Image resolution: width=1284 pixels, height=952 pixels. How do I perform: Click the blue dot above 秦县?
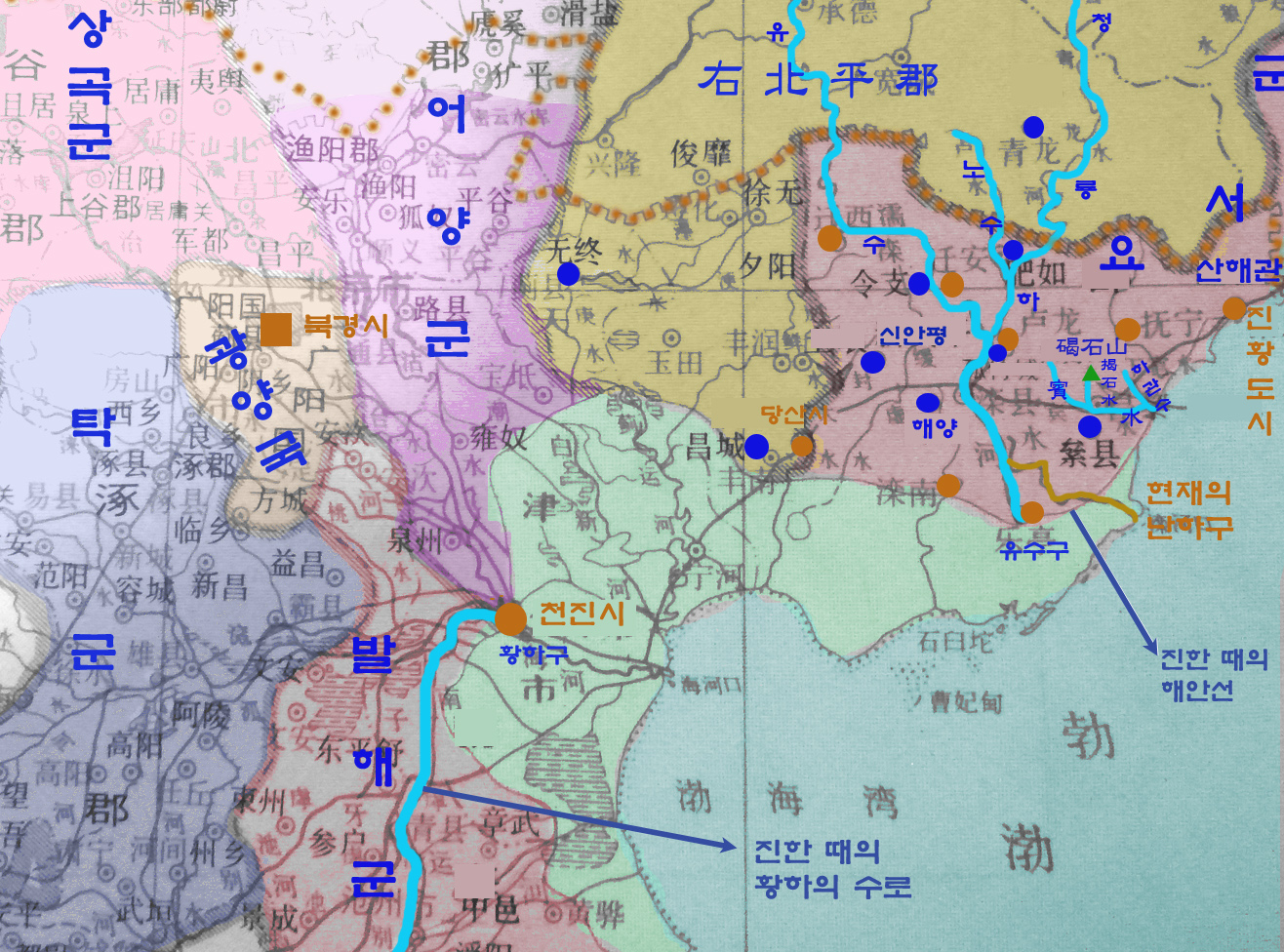1090,426
